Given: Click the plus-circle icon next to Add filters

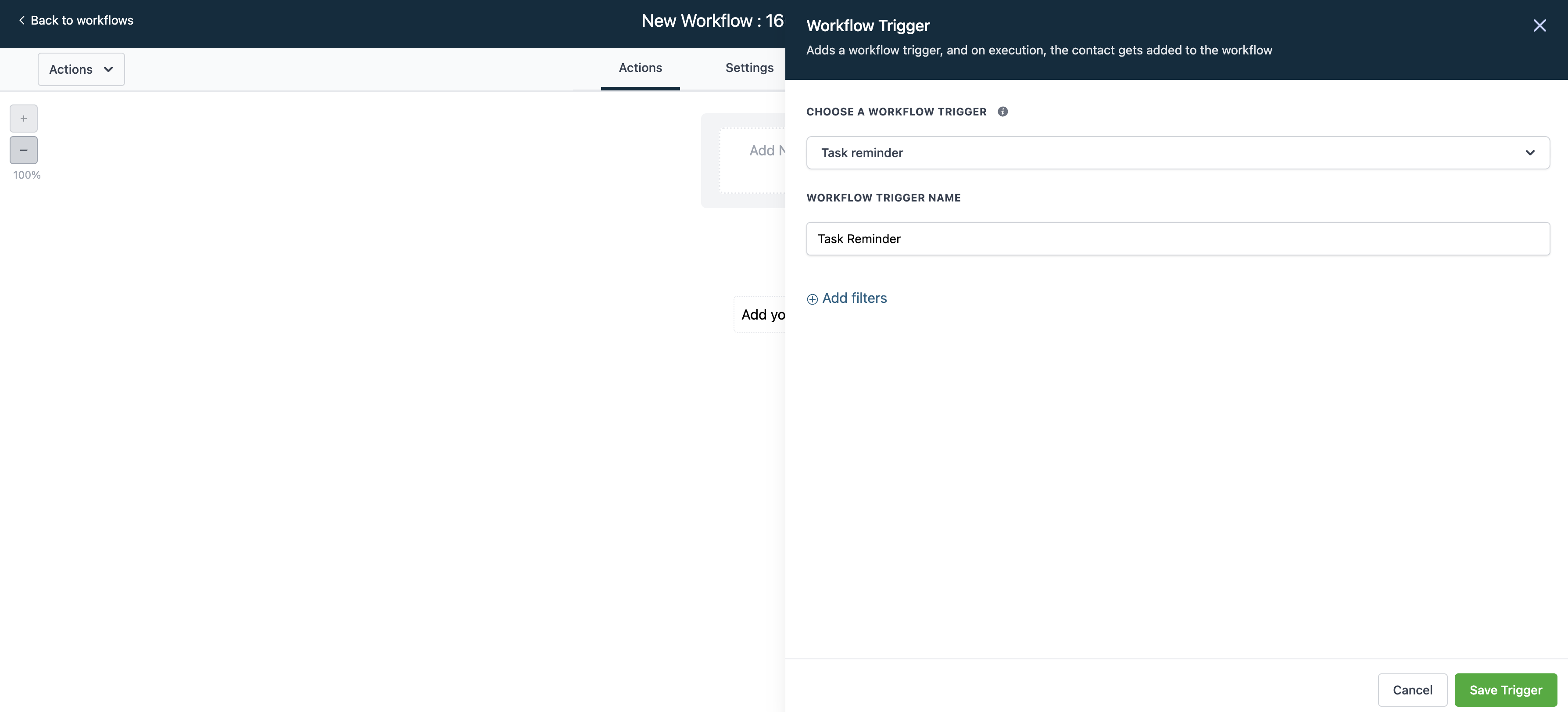Looking at the screenshot, I should 812,299.
